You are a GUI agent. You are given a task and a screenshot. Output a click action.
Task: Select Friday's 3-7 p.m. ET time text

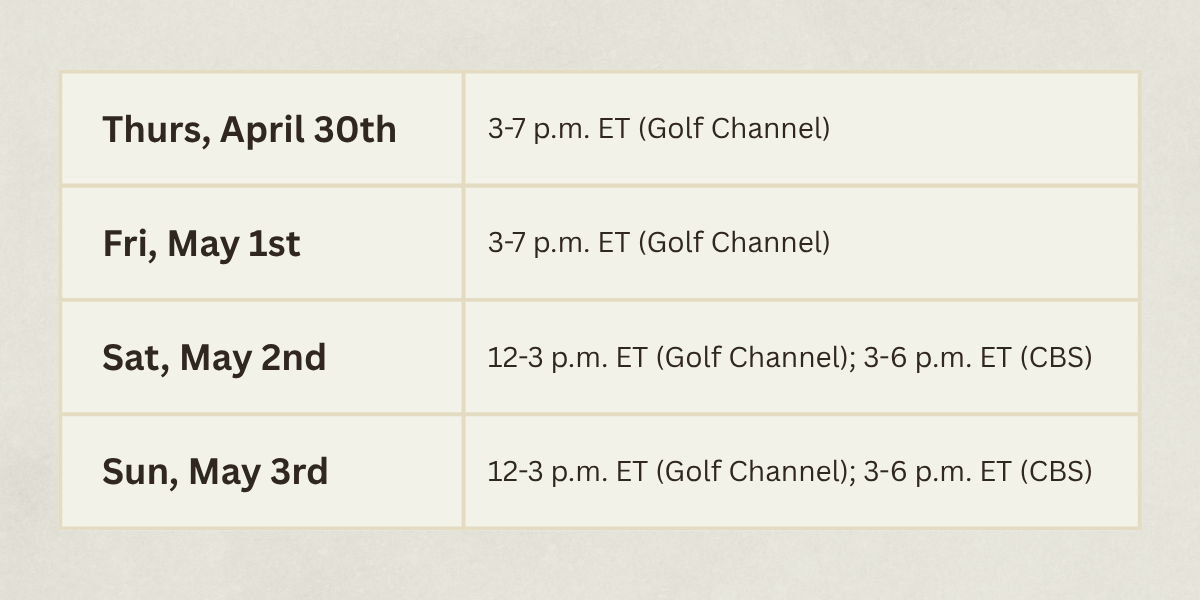click(x=558, y=243)
